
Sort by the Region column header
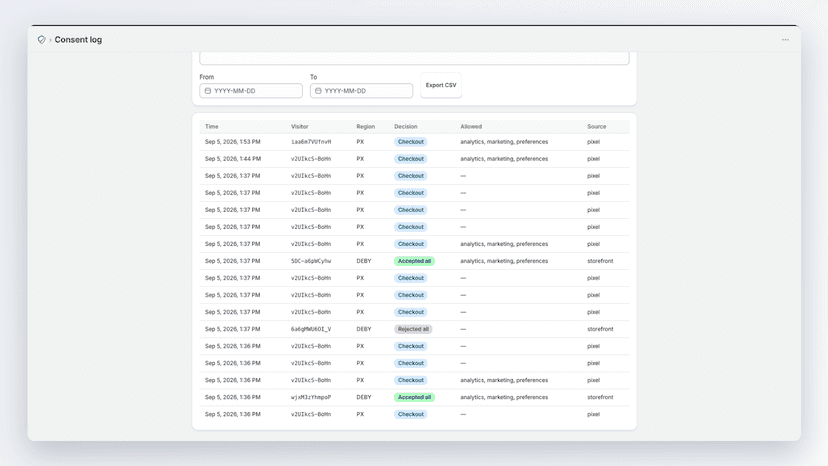365,127
